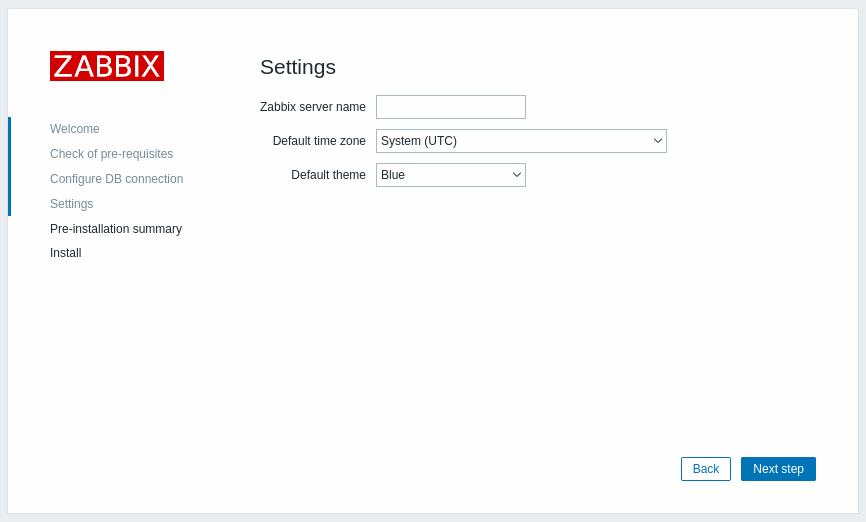
Task: Choose the Pre-installation summary step
Action: click(115, 229)
